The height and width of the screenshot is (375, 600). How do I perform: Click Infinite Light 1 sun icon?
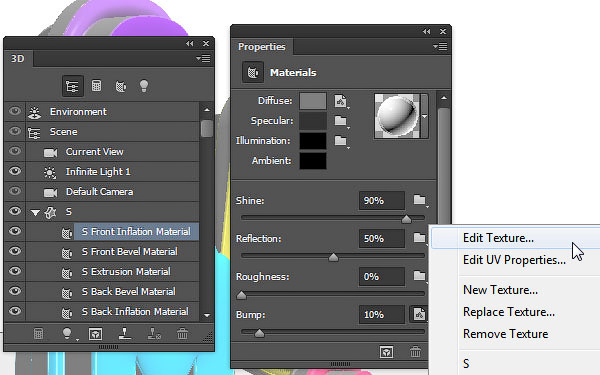pyautogui.click(x=50, y=173)
